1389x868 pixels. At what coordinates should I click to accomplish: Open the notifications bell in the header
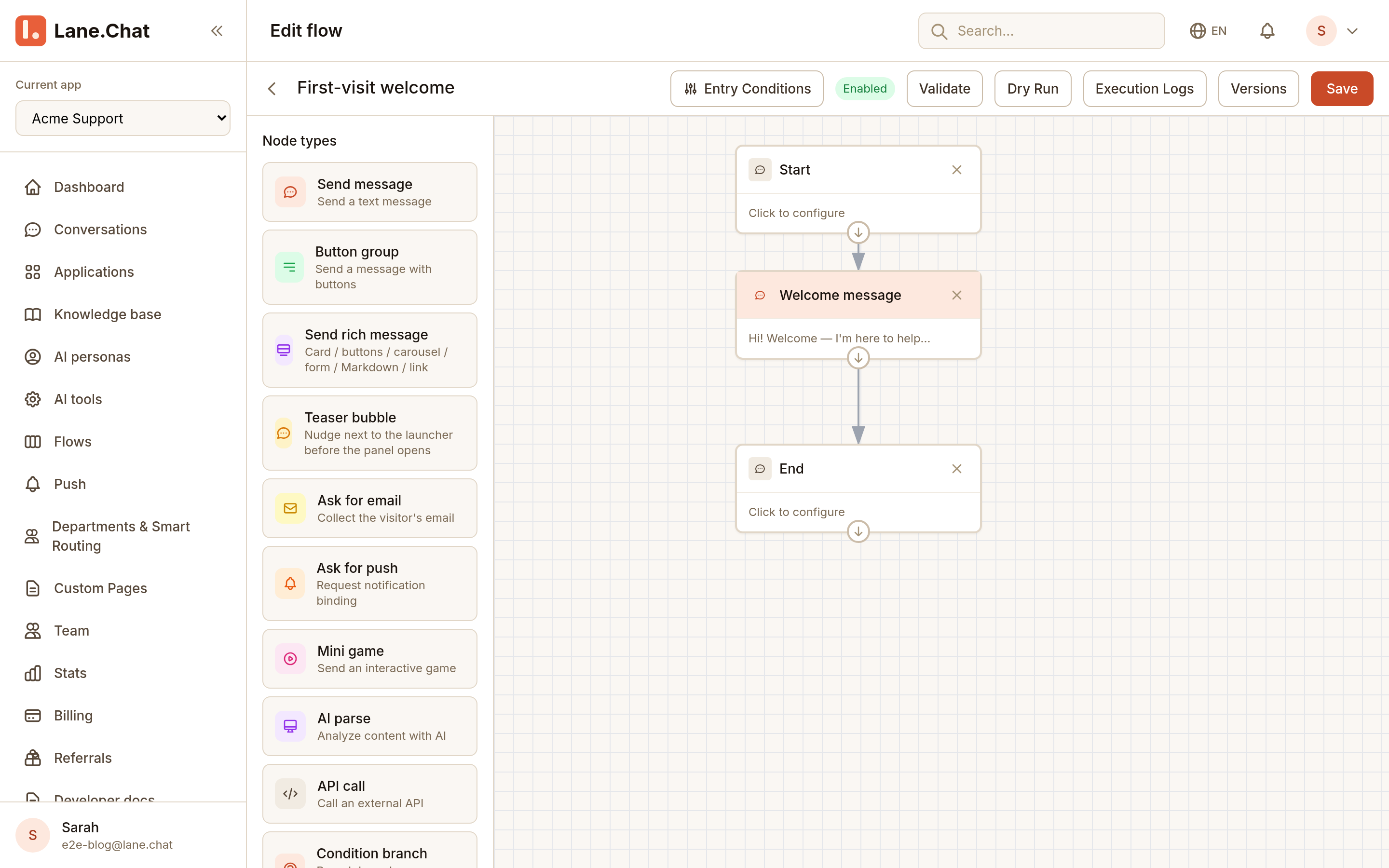click(1267, 31)
